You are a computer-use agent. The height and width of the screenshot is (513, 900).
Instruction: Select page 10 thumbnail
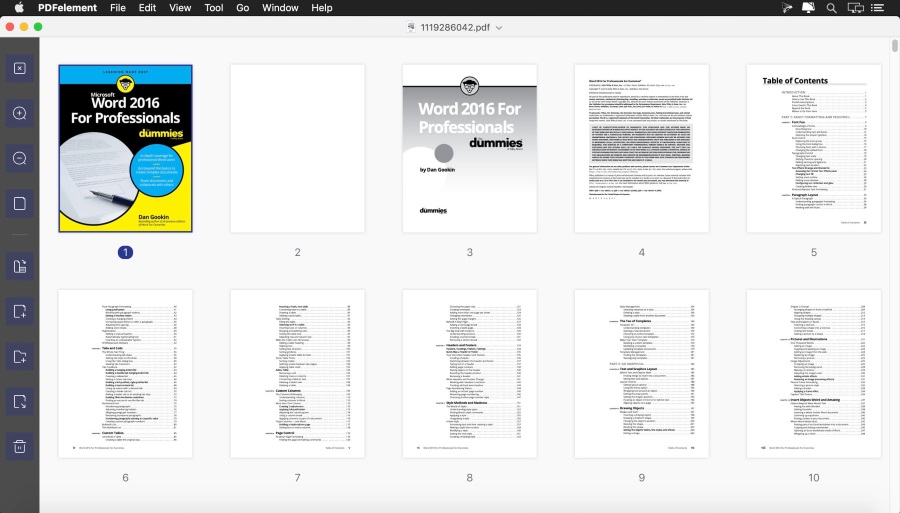814,374
